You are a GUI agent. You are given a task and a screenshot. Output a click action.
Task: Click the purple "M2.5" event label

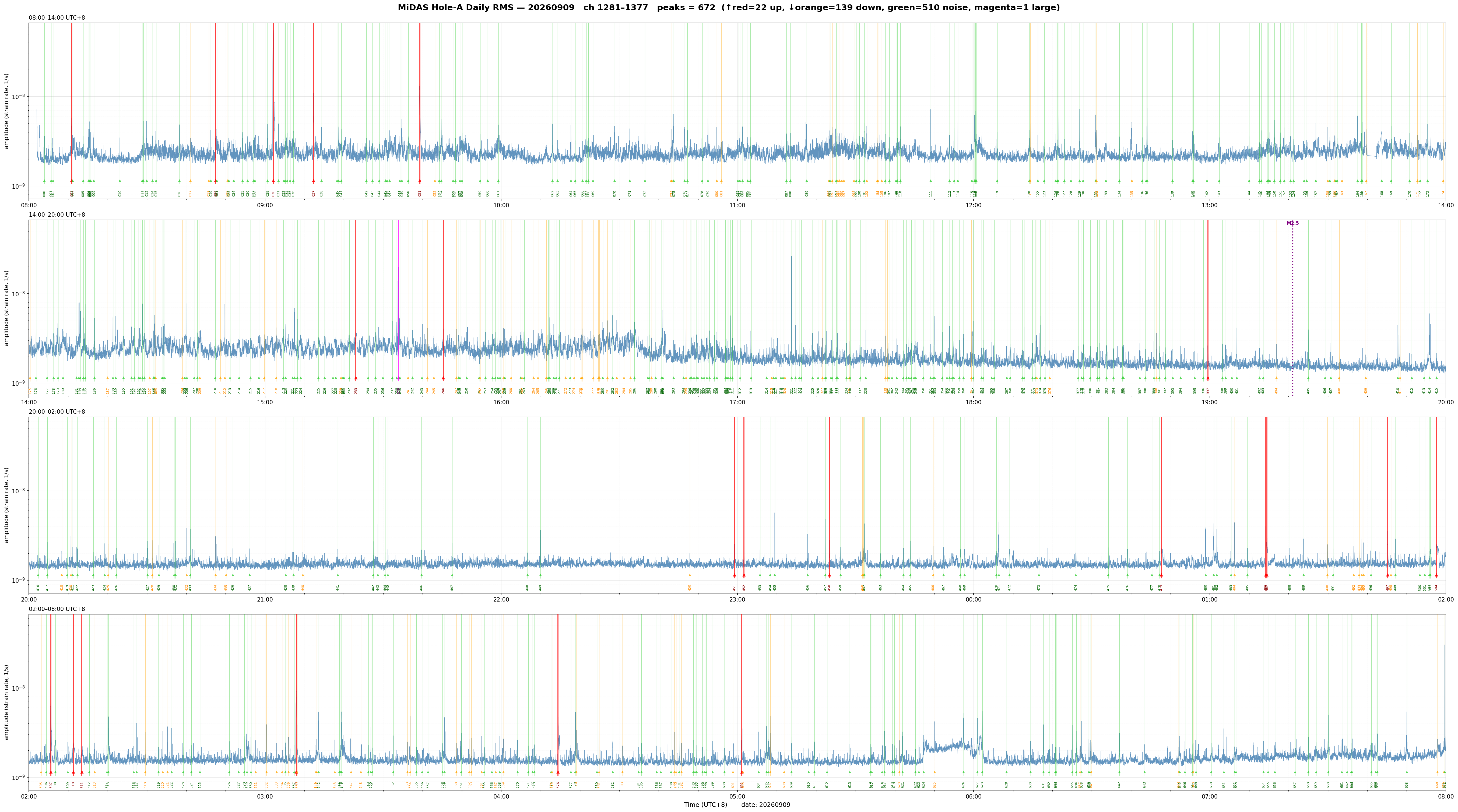click(x=1293, y=223)
